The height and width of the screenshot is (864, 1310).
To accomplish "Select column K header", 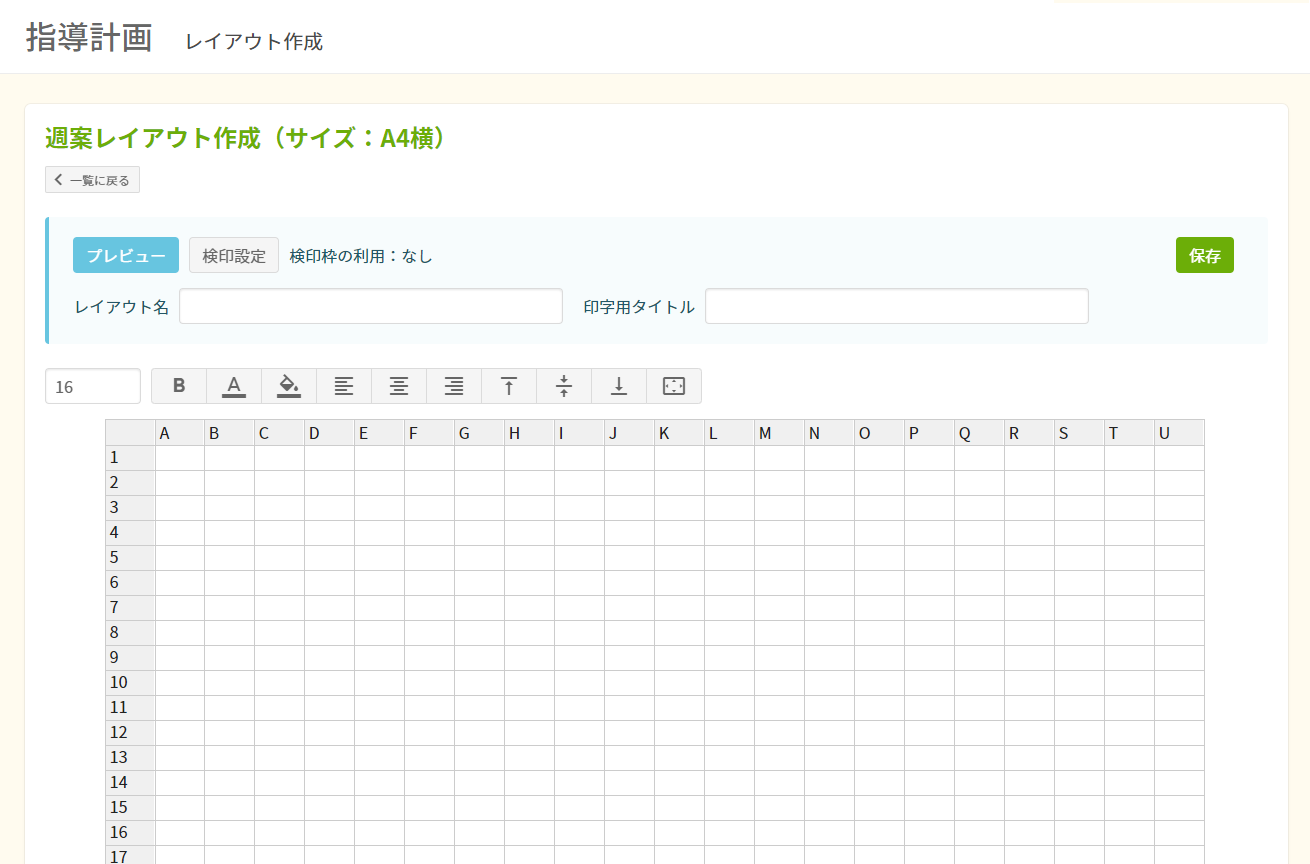I will (680, 433).
